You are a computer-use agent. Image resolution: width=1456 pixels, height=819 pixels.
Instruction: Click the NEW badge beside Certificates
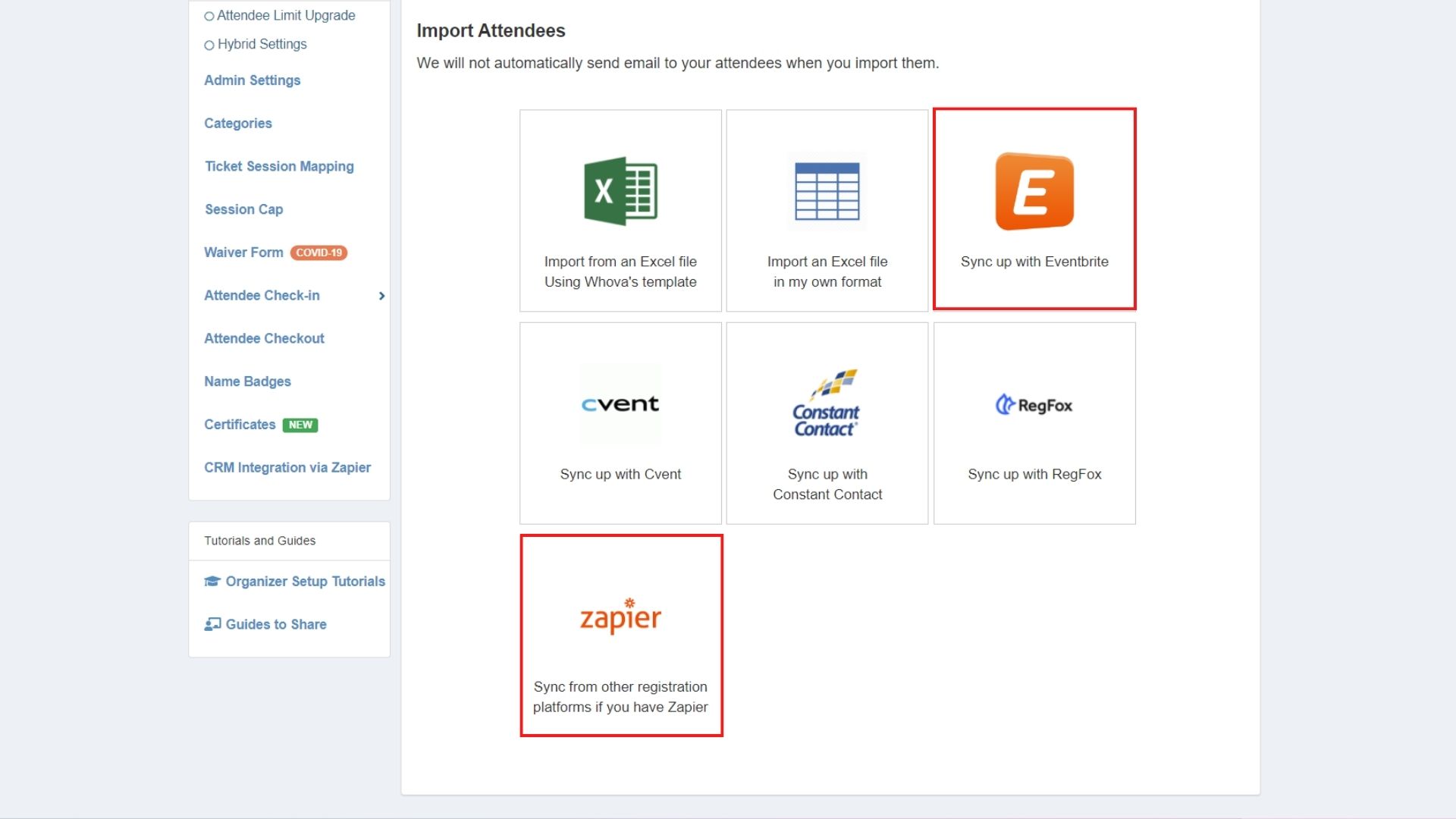coord(300,425)
